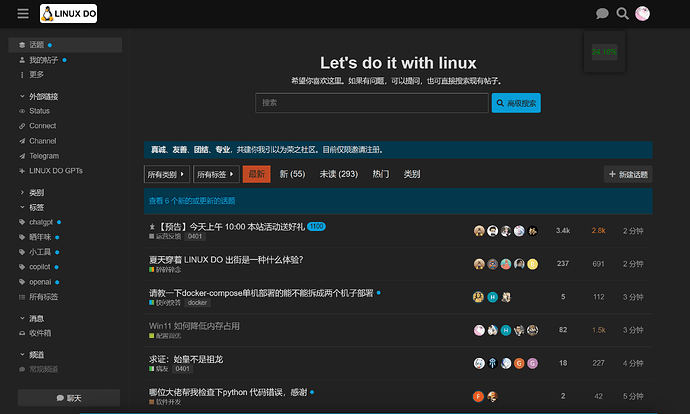
Task: Open 话题 in the sidebar
Action: [x=65, y=45]
